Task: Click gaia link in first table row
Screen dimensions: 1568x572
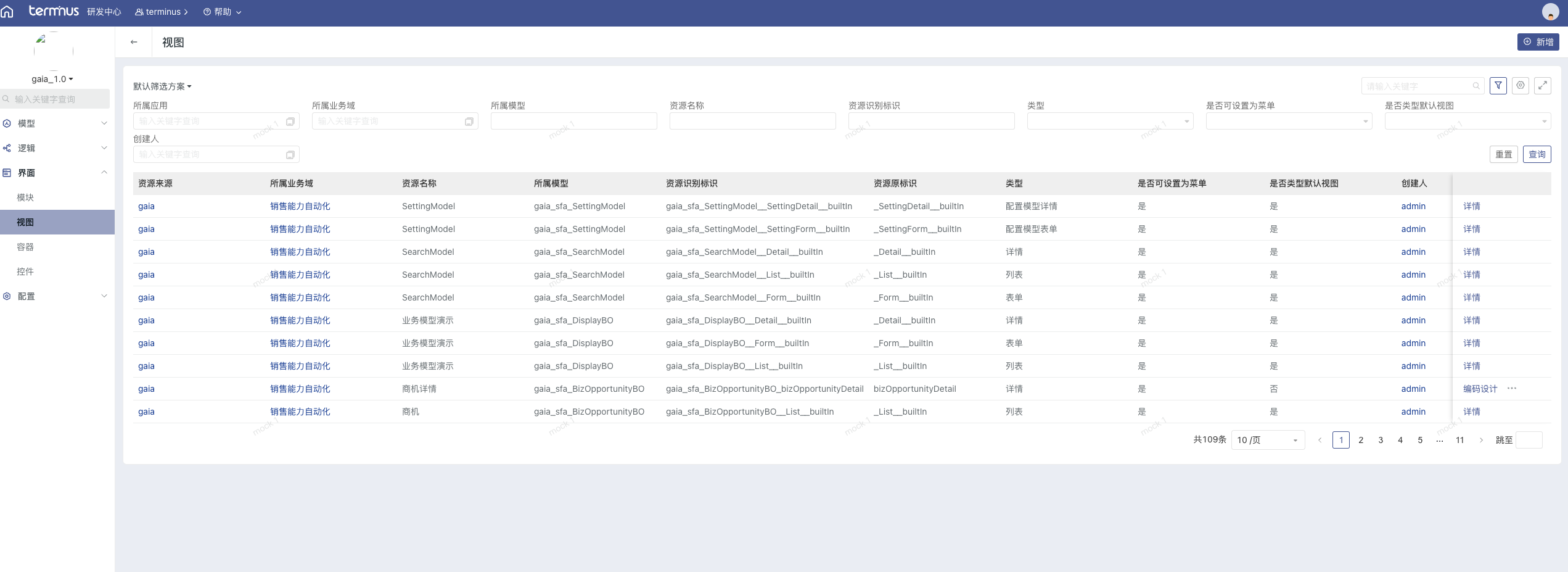Action: point(146,206)
